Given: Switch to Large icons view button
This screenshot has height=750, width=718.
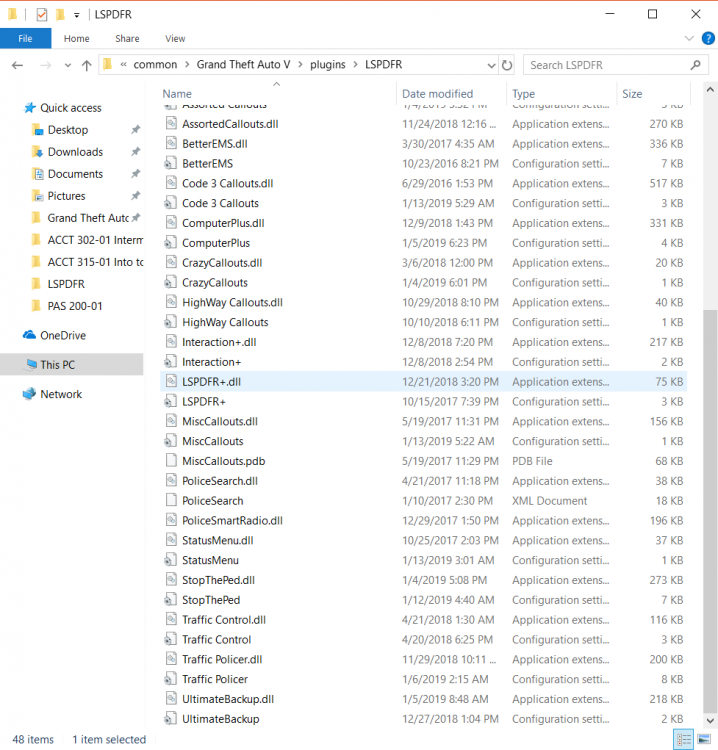Looking at the screenshot, I should tap(704, 740).
